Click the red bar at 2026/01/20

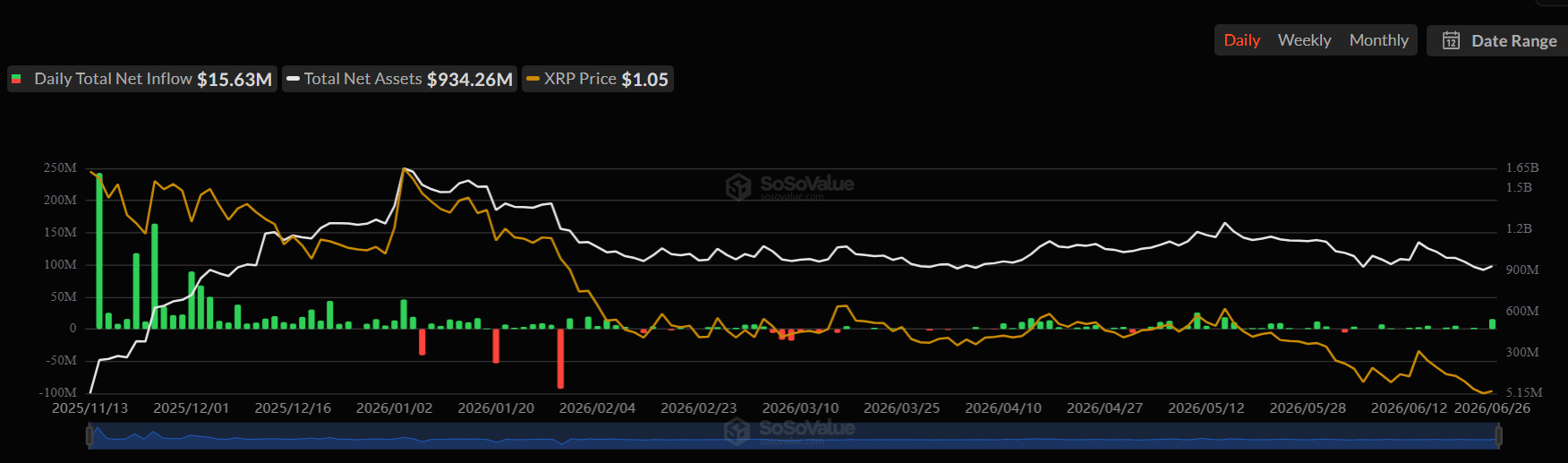coord(496,346)
